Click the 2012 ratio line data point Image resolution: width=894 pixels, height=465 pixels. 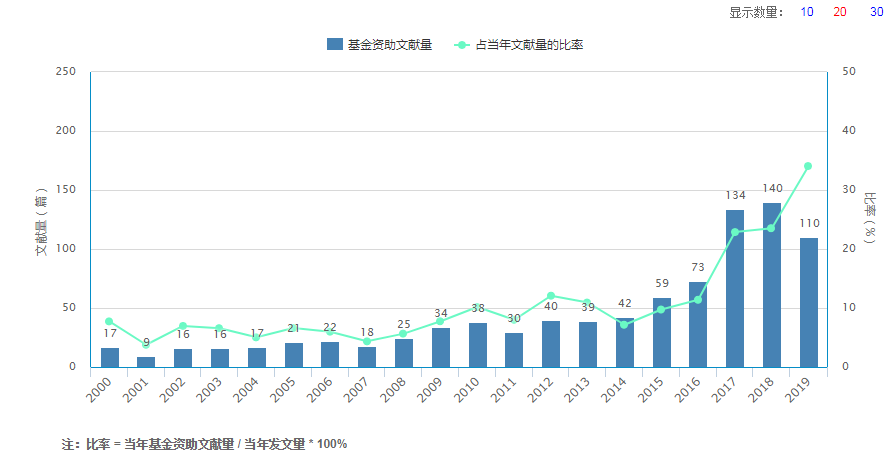(x=551, y=296)
